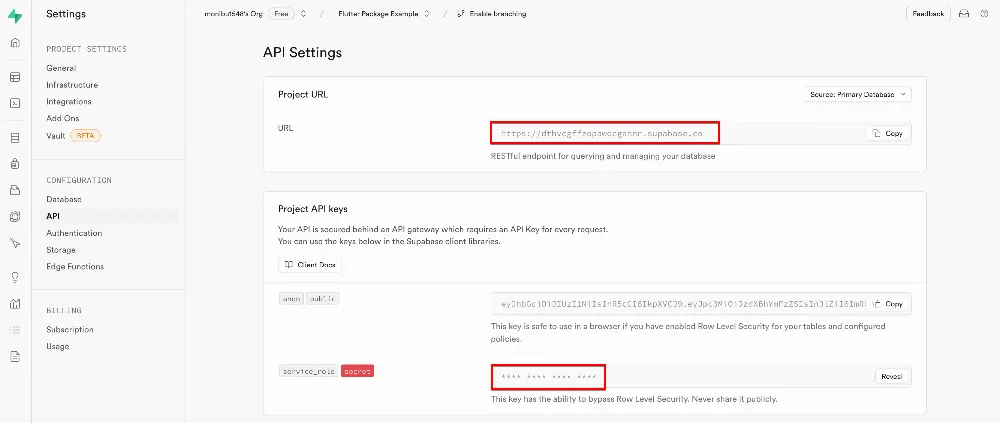Open Authentication lock icon in the sidebar
The width and height of the screenshot is (1000, 423).
[x=14, y=164]
